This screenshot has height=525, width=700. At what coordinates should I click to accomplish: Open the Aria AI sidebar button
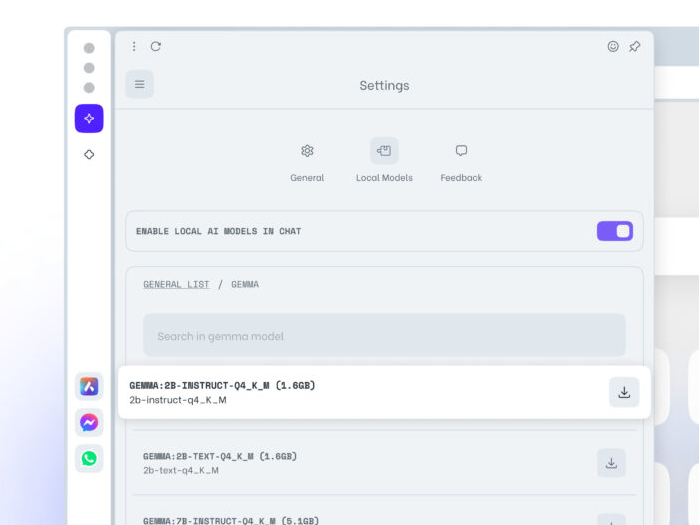[89, 118]
